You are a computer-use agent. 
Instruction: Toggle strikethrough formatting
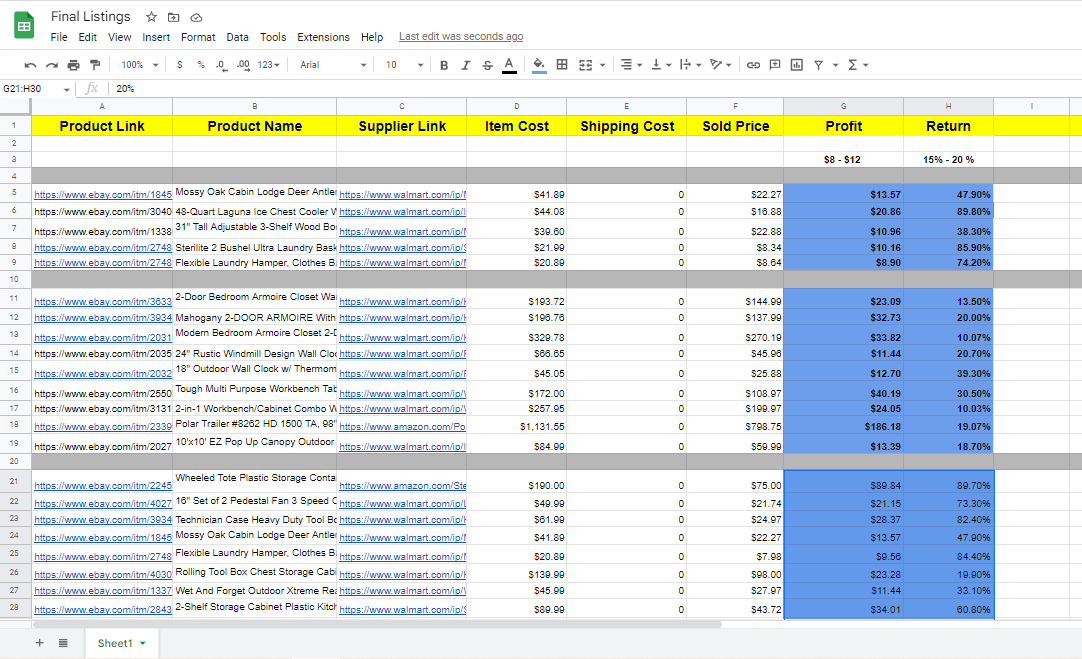click(487, 65)
